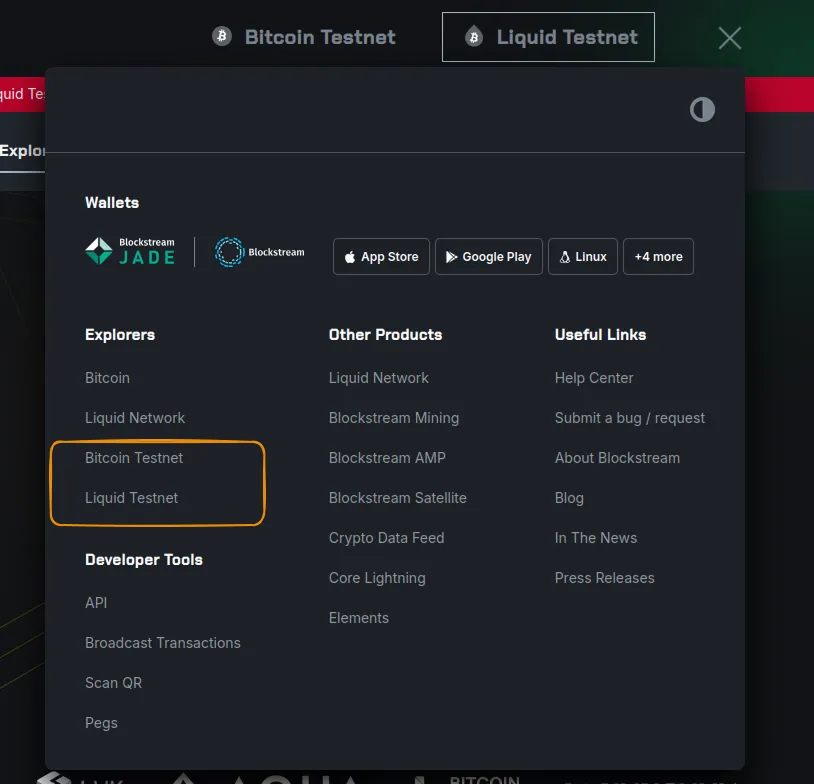Select Scan QR from Developer Tools

[x=113, y=683]
